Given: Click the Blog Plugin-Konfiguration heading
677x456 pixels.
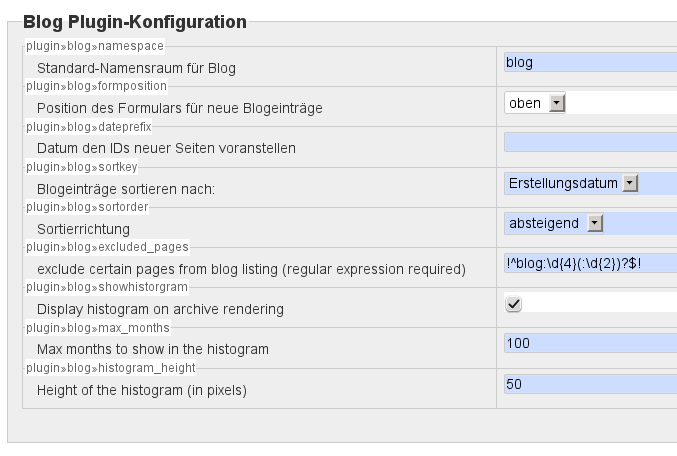Looking at the screenshot, I should 134,20.
